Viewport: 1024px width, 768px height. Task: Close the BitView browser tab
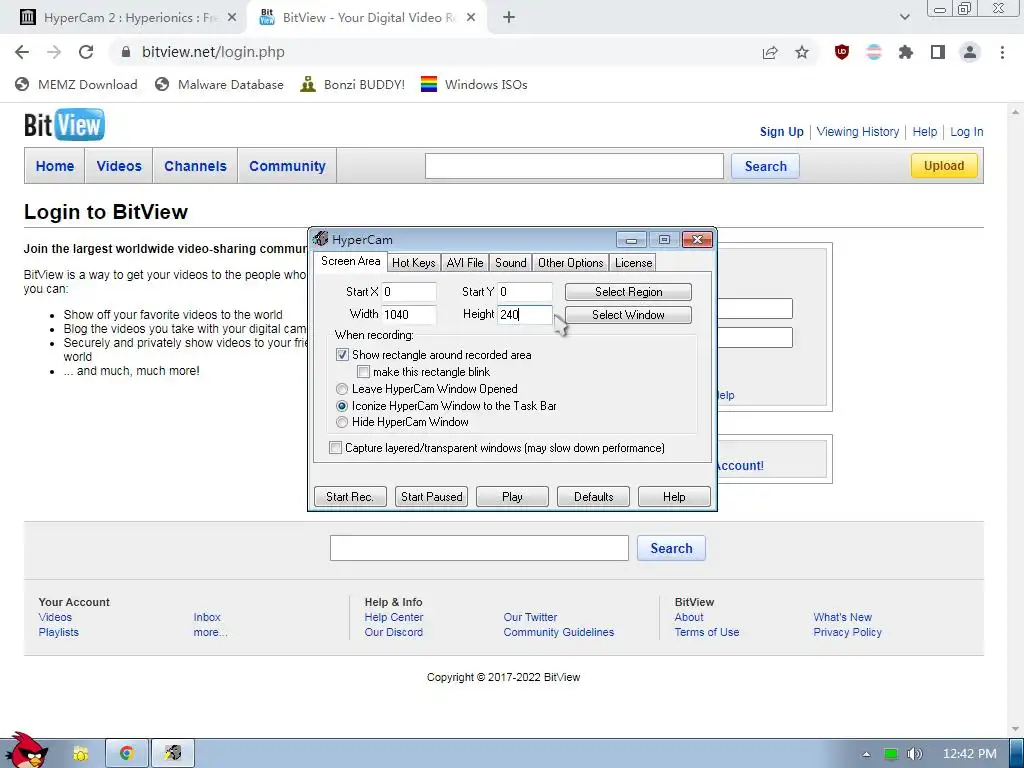[471, 18]
